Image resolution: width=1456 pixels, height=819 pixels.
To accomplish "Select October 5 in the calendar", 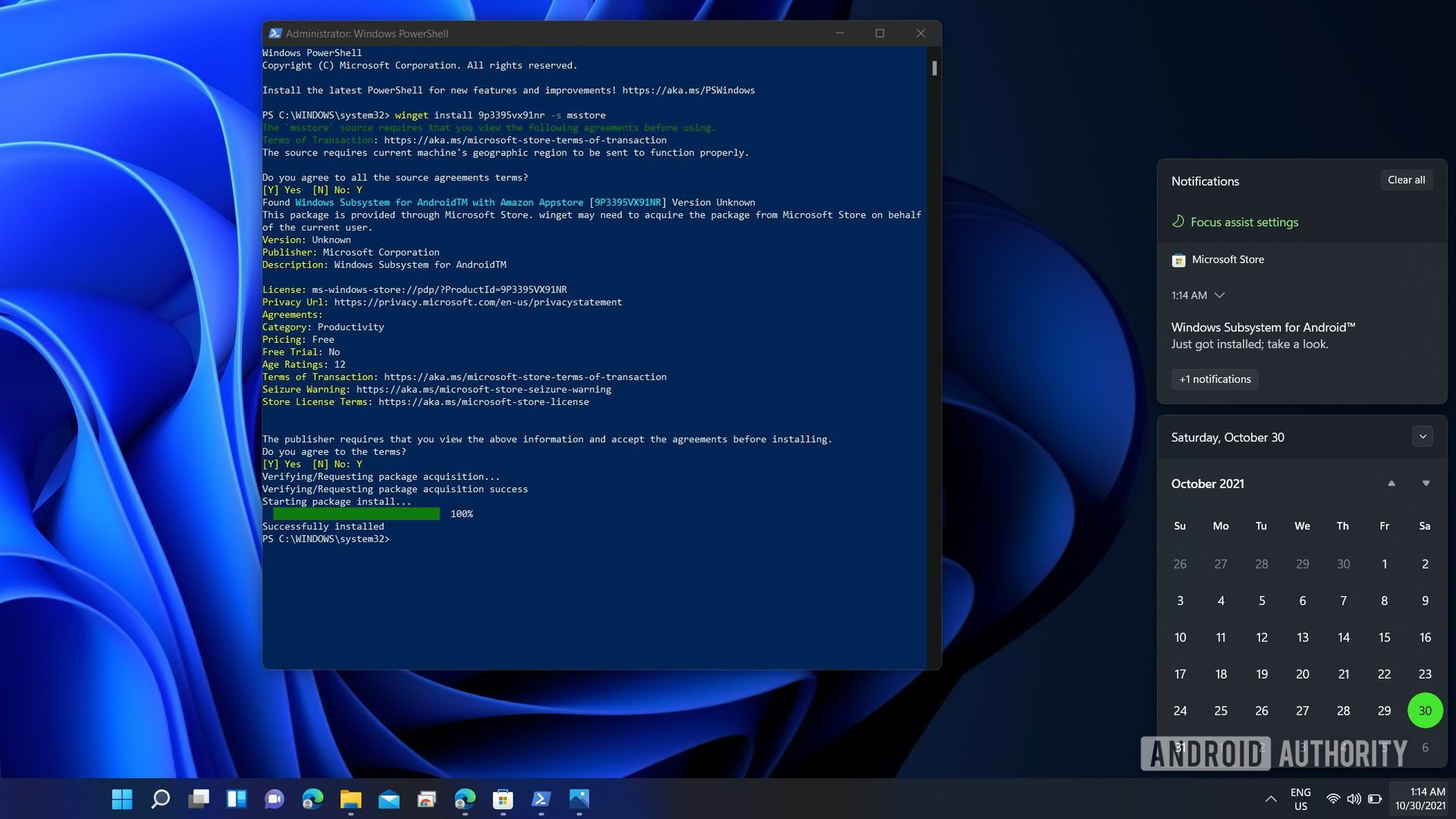I will [1261, 601].
